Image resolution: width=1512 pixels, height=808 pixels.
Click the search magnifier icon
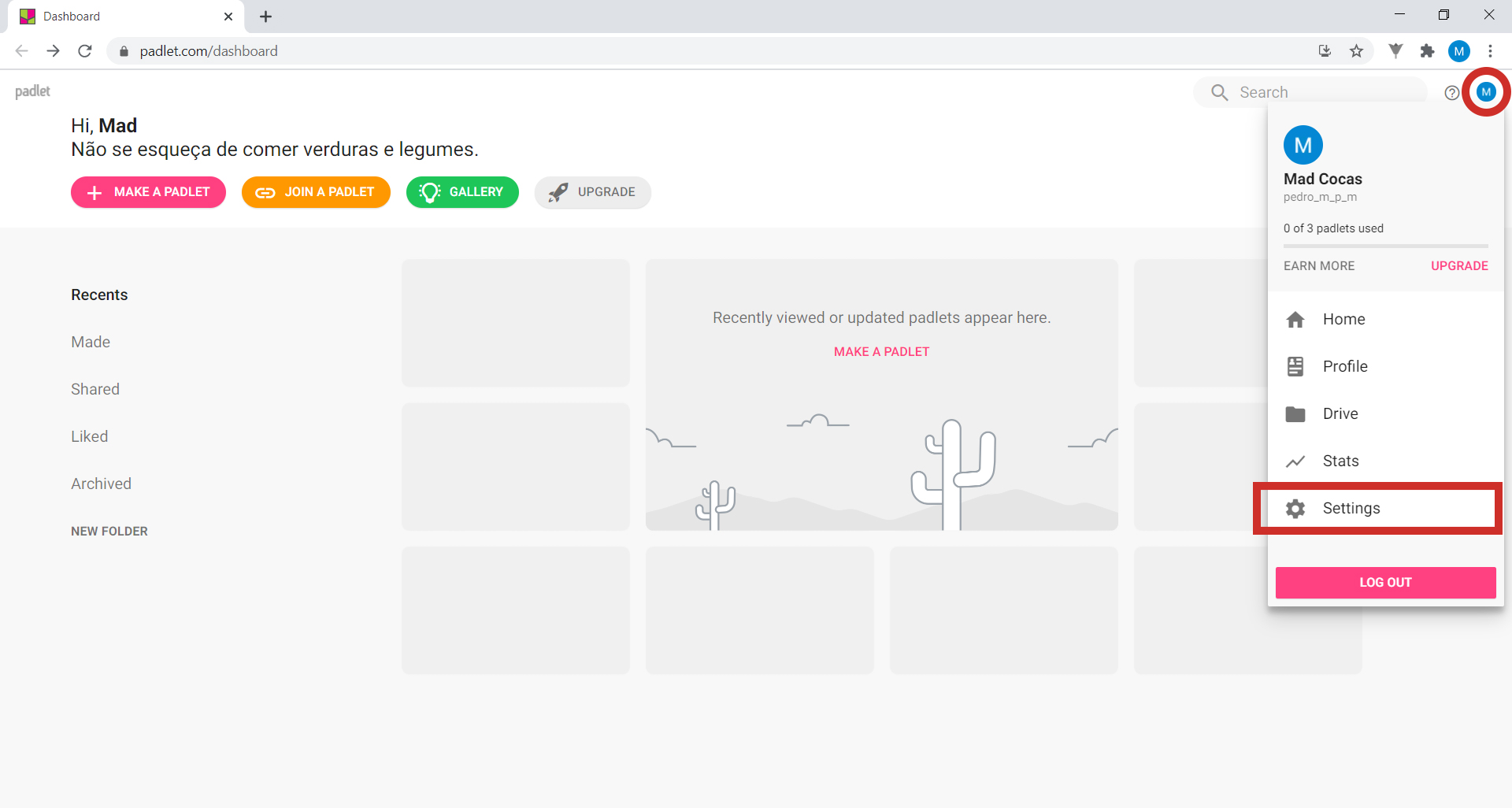pyautogui.click(x=1219, y=93)
